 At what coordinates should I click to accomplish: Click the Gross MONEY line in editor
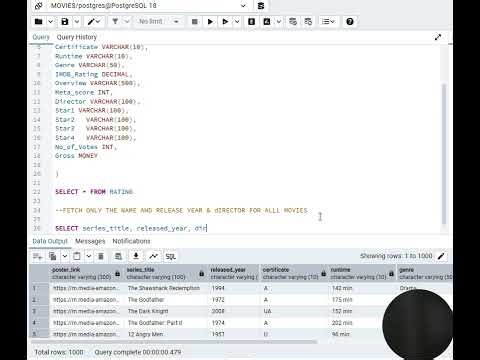tap(76, 156)
